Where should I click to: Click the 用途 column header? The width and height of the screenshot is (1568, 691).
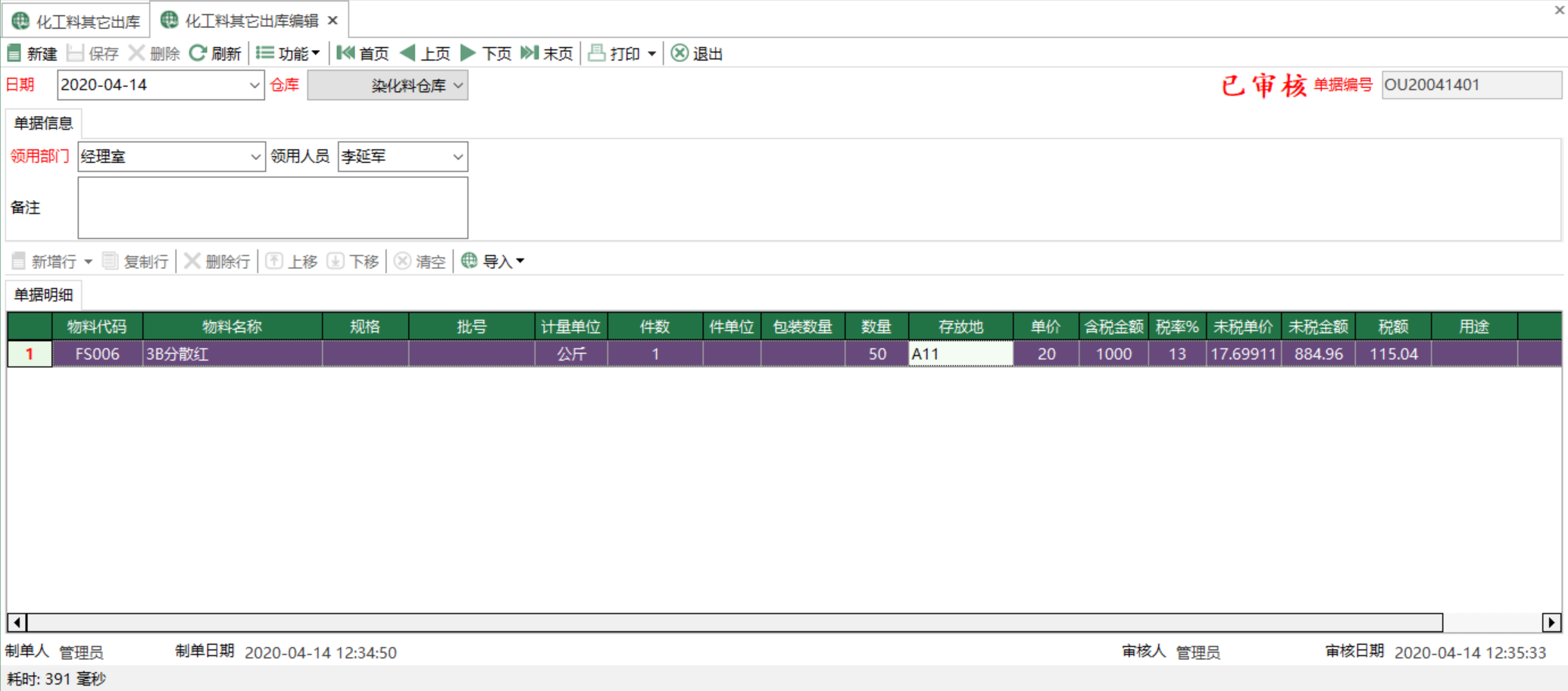coord(1474,327)
